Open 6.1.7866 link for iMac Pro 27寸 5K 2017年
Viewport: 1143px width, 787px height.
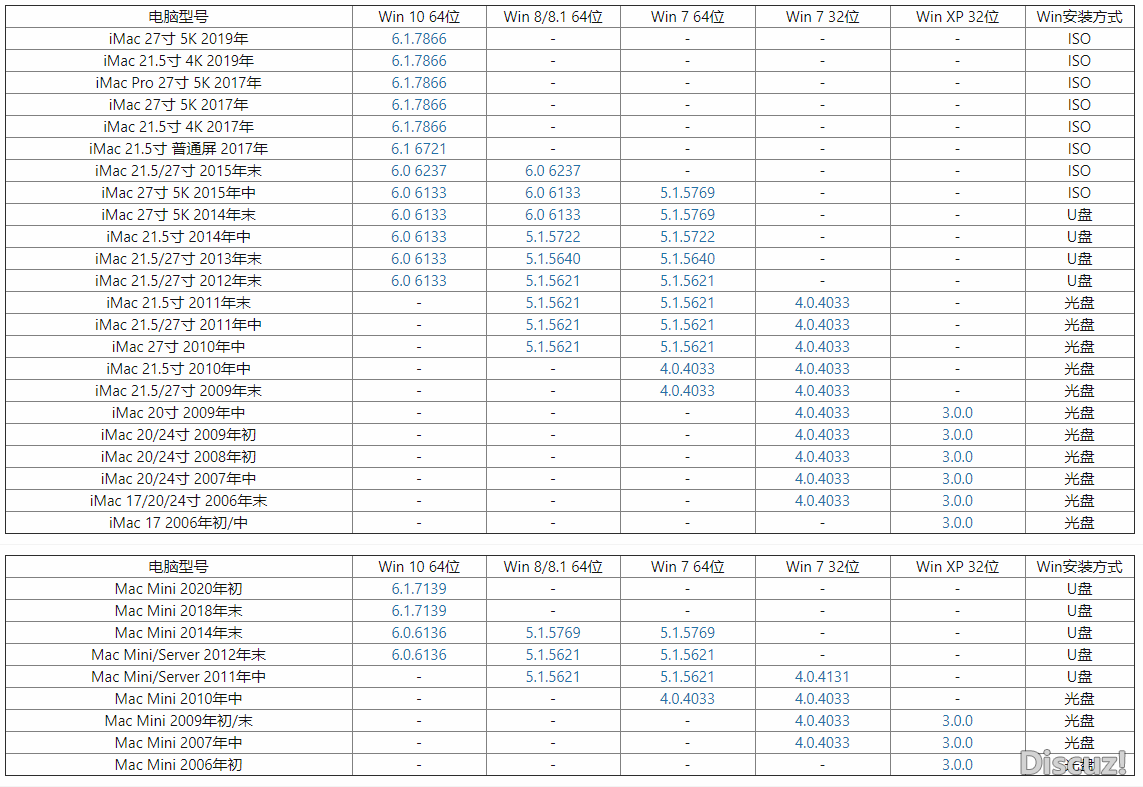click(419, 82)
